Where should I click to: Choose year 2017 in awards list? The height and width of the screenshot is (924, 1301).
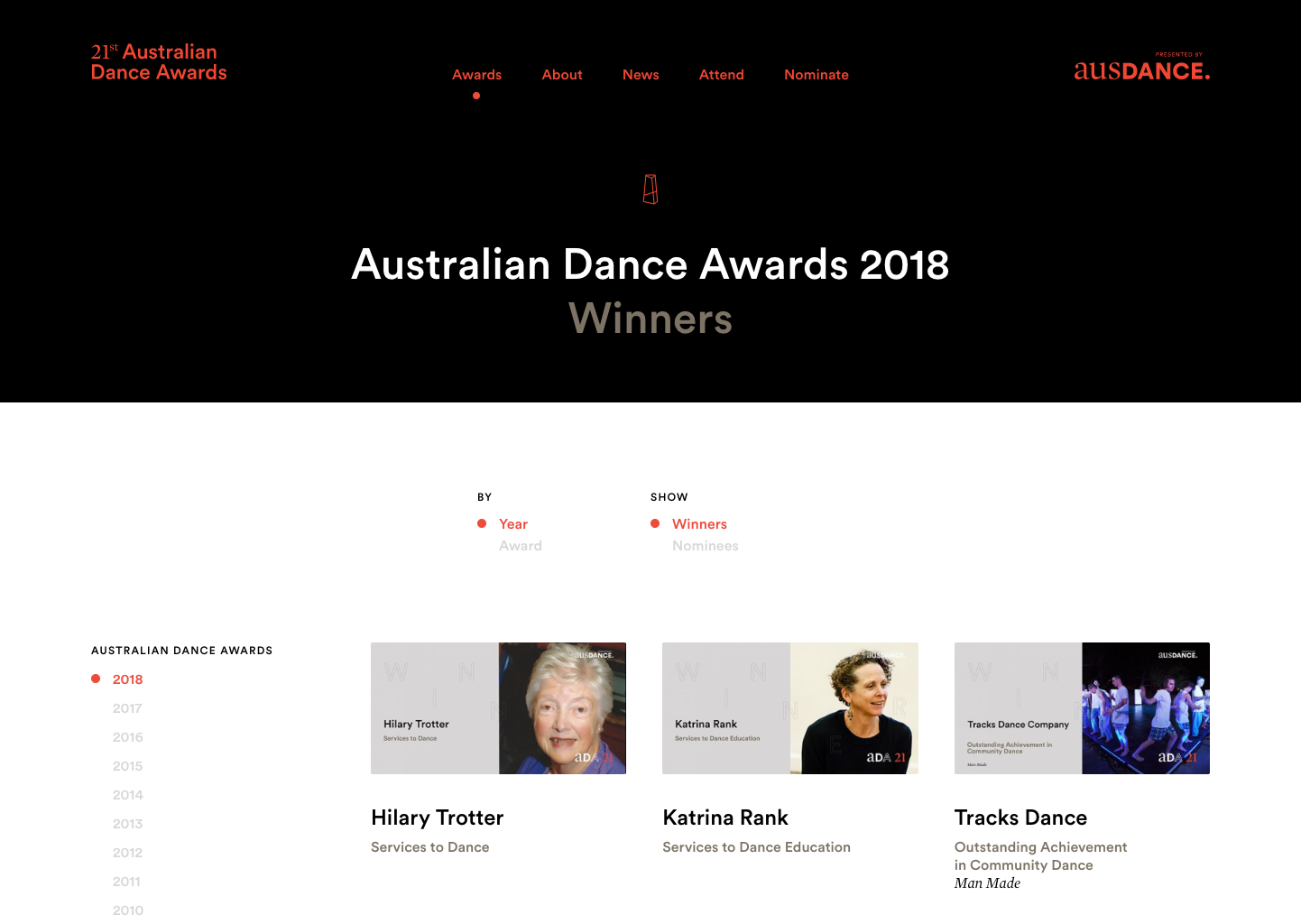[127, 708]
